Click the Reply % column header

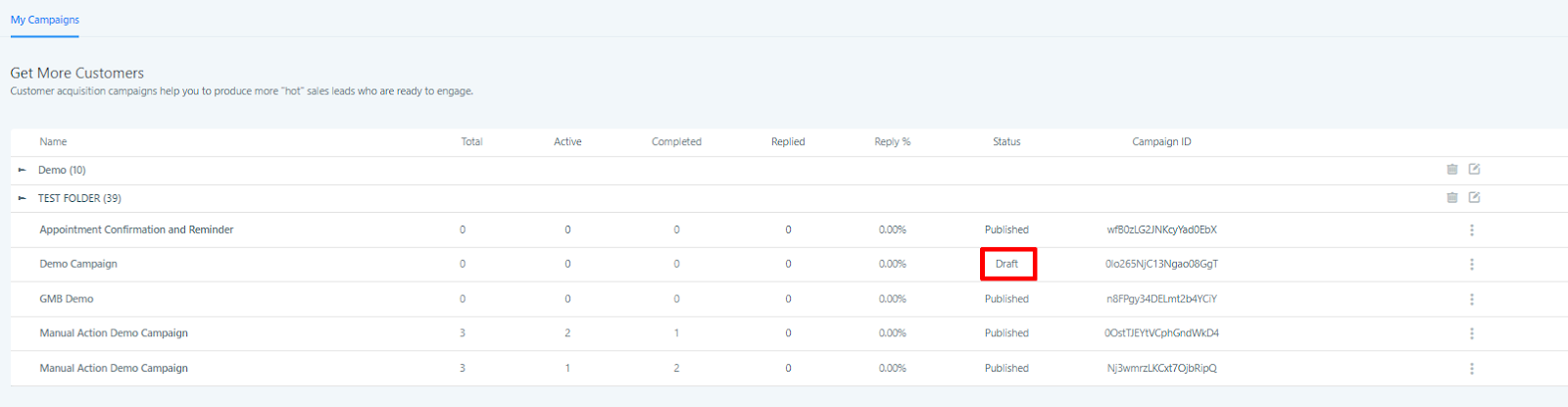point(892,142)
